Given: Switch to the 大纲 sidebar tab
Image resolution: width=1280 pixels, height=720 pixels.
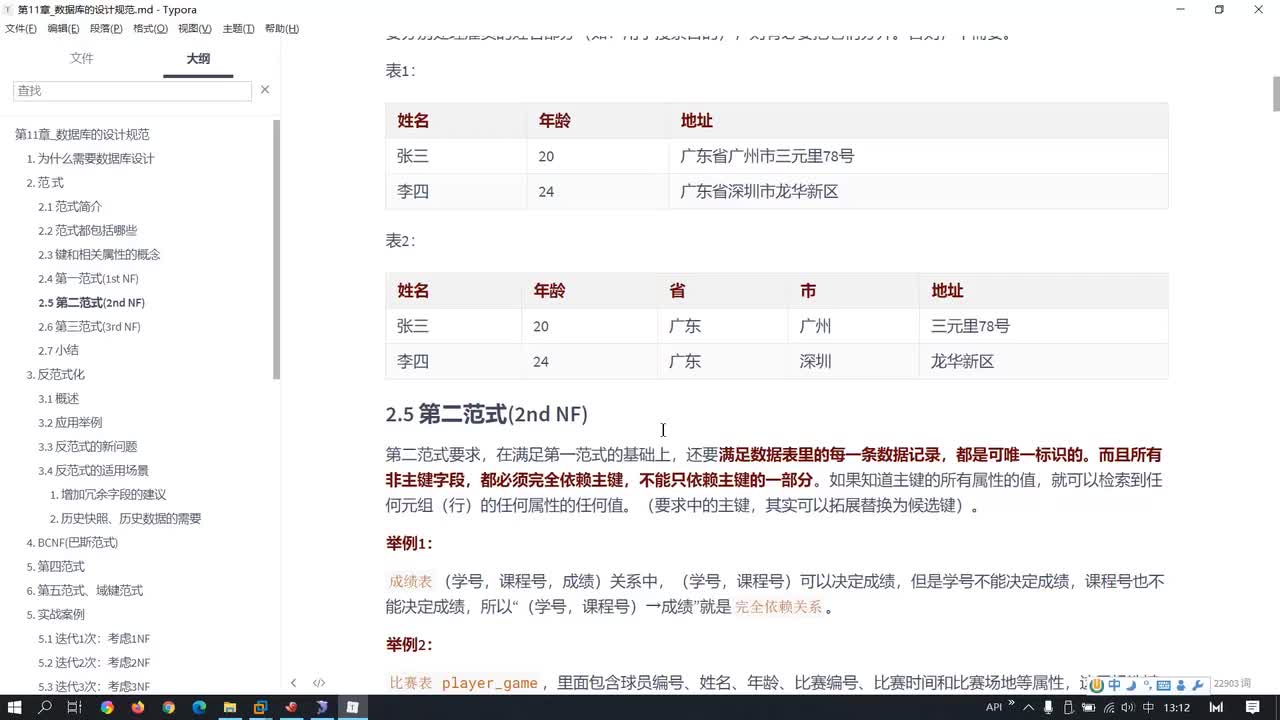Looking at the screenshot, I should pos(198,59).
